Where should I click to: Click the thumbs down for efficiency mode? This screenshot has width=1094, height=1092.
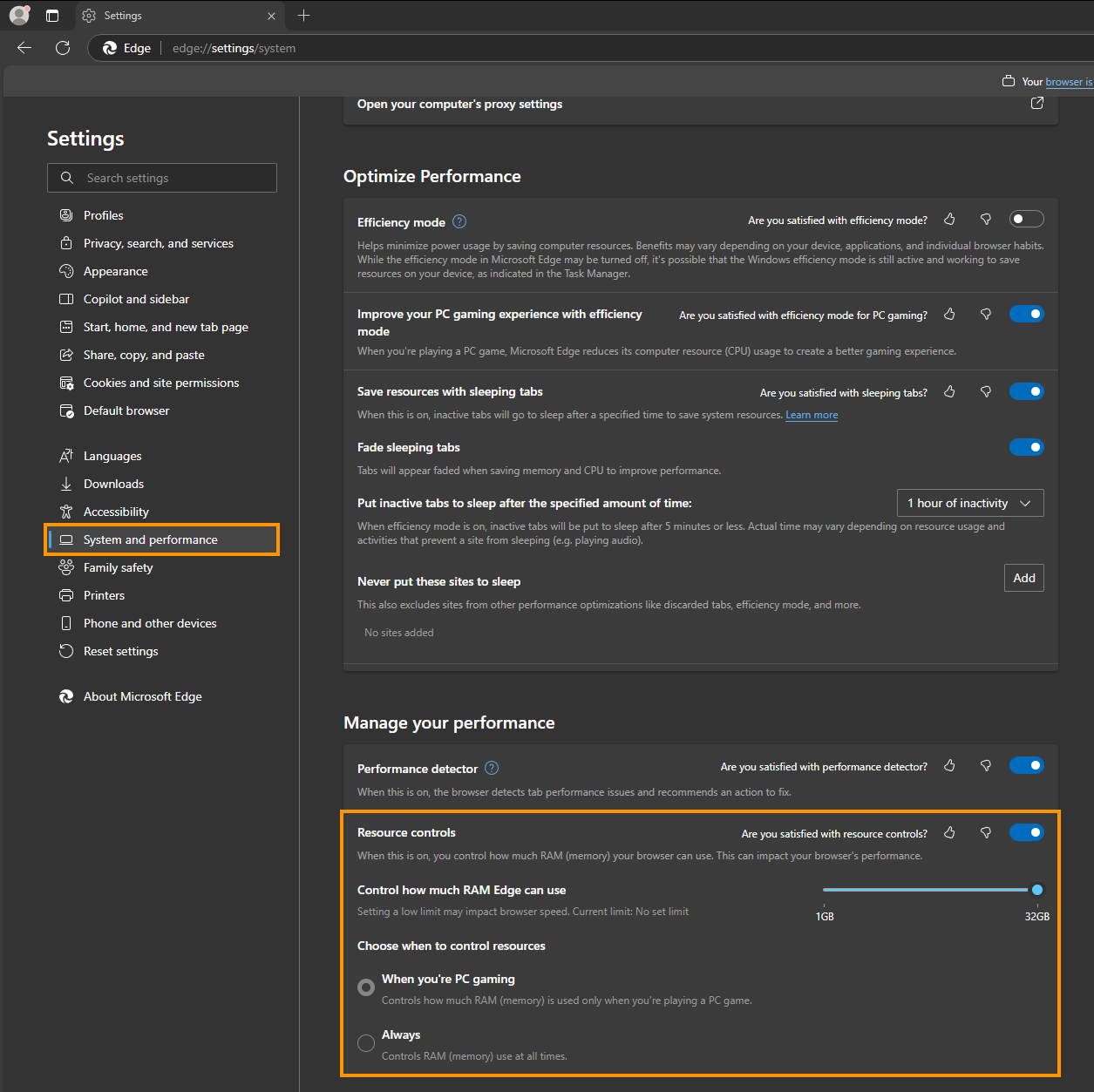pyautogui.click(x=986, y=220)
